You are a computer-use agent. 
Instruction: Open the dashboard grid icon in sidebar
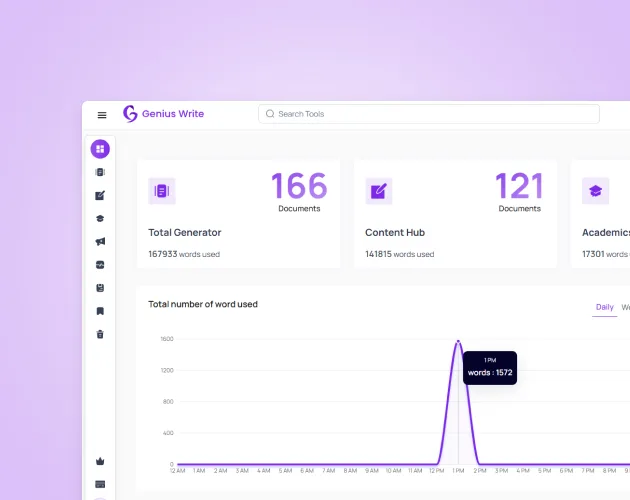pos(100,149)
